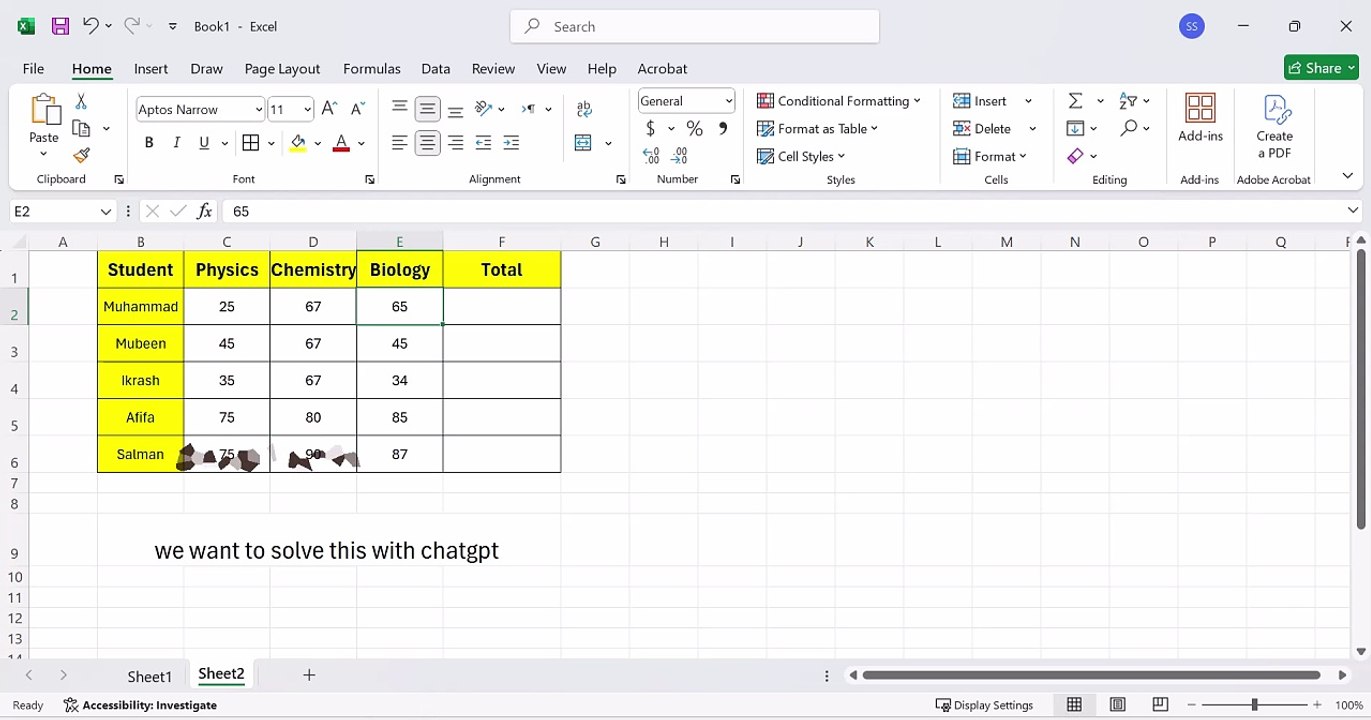Click the formula bar showing 65

pyautogui.click(x=785, y=211)
